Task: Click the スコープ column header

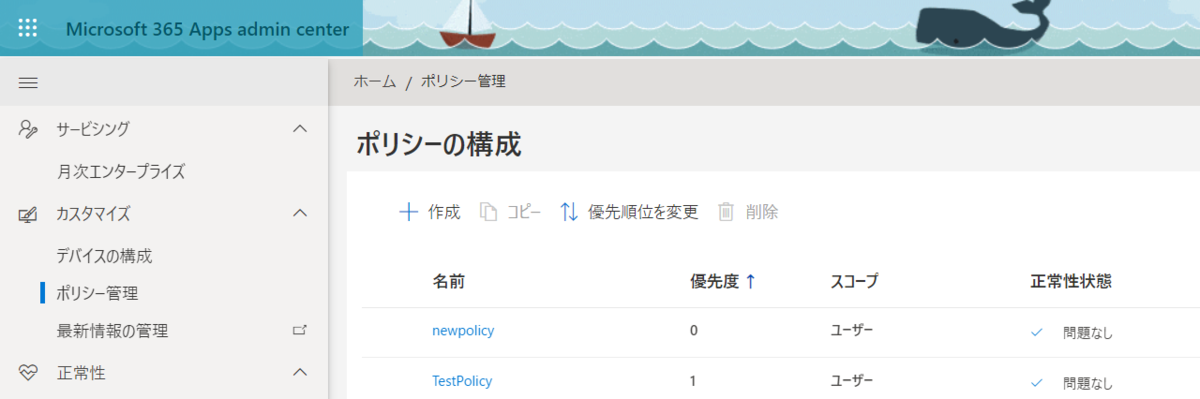Action: 854,282
